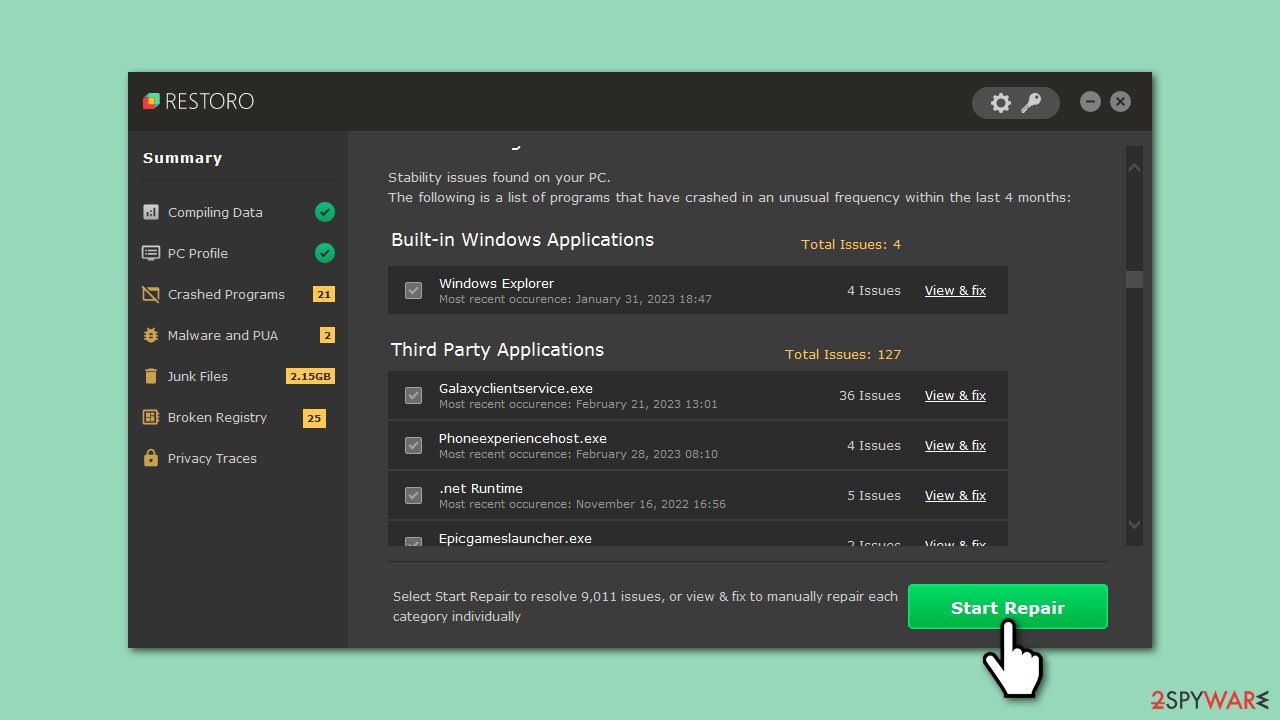Viewport: 1280px width, 720px height.
Task: Click the license key icon
Action: [x=1031, y=103]
